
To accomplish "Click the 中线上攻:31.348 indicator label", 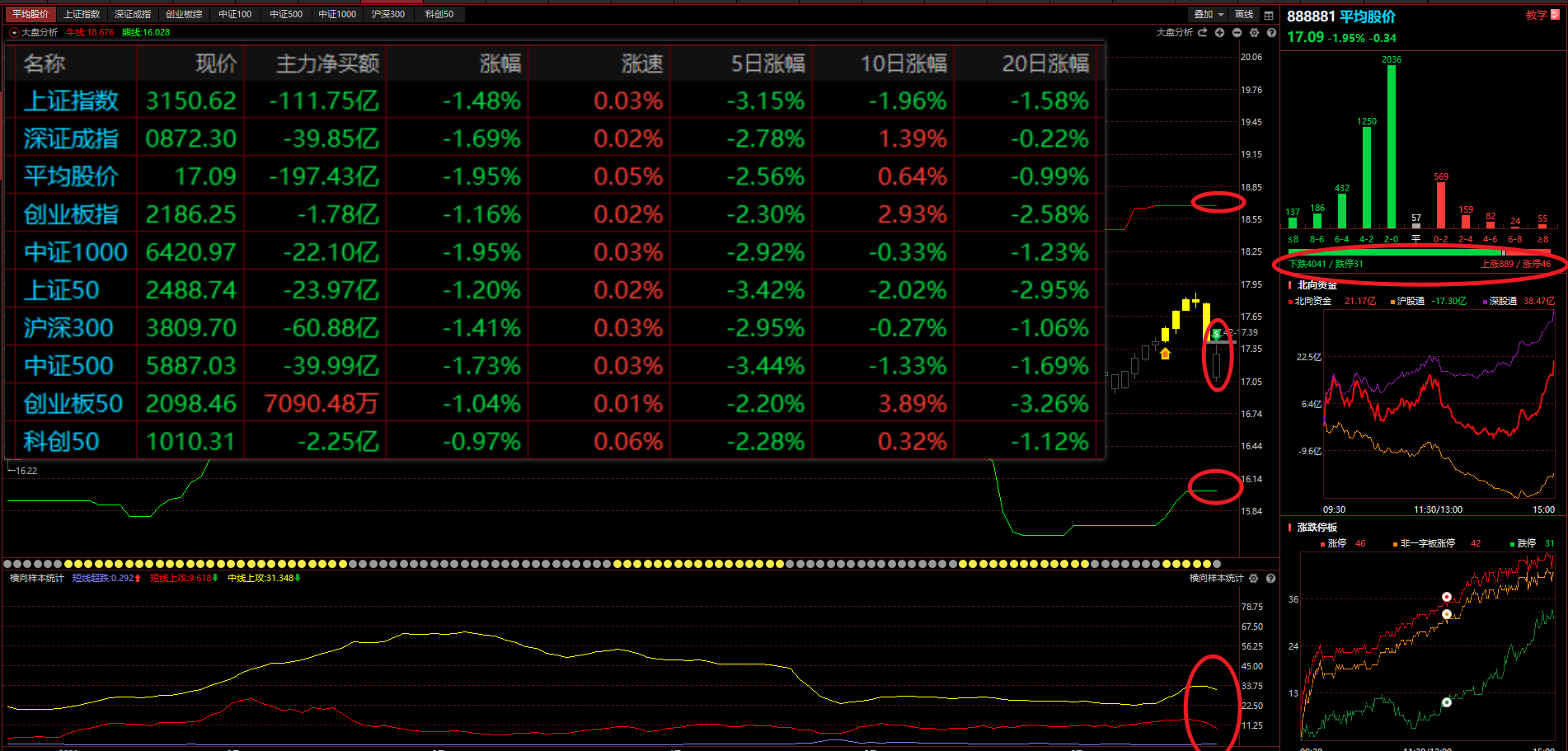I will click(264, 578).
